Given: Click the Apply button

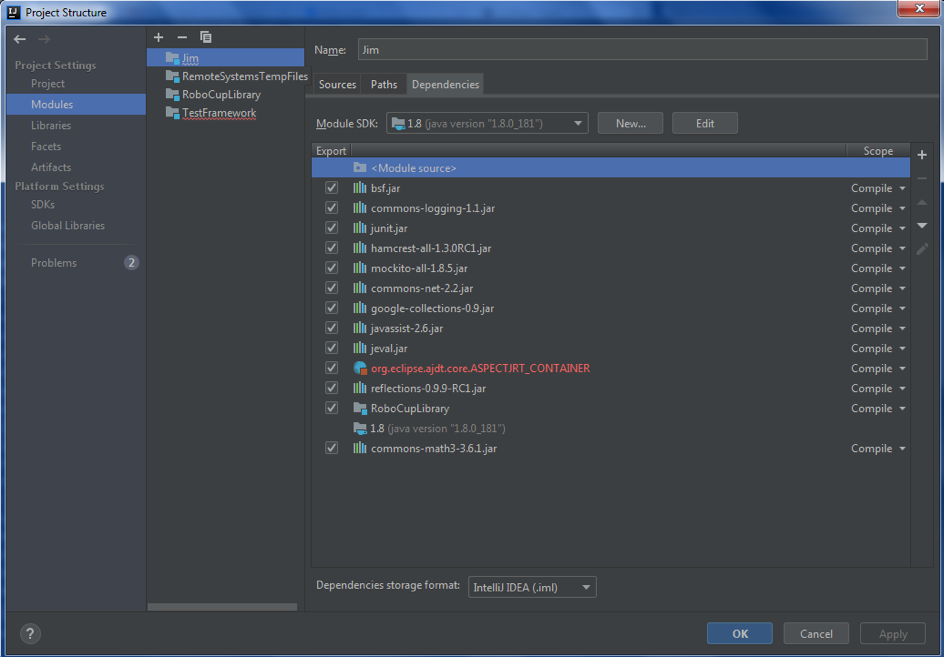Looking at the screenshot, I should coord(893,634).
